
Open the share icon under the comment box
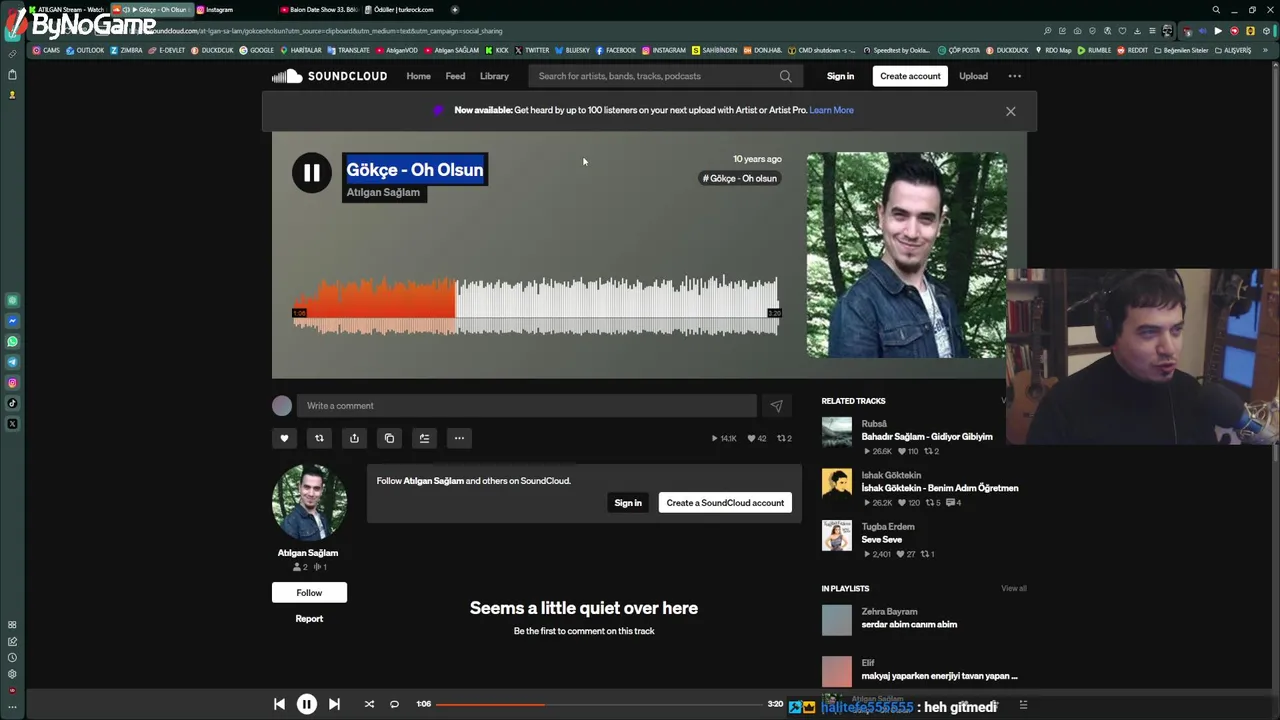tap(354, 438)
